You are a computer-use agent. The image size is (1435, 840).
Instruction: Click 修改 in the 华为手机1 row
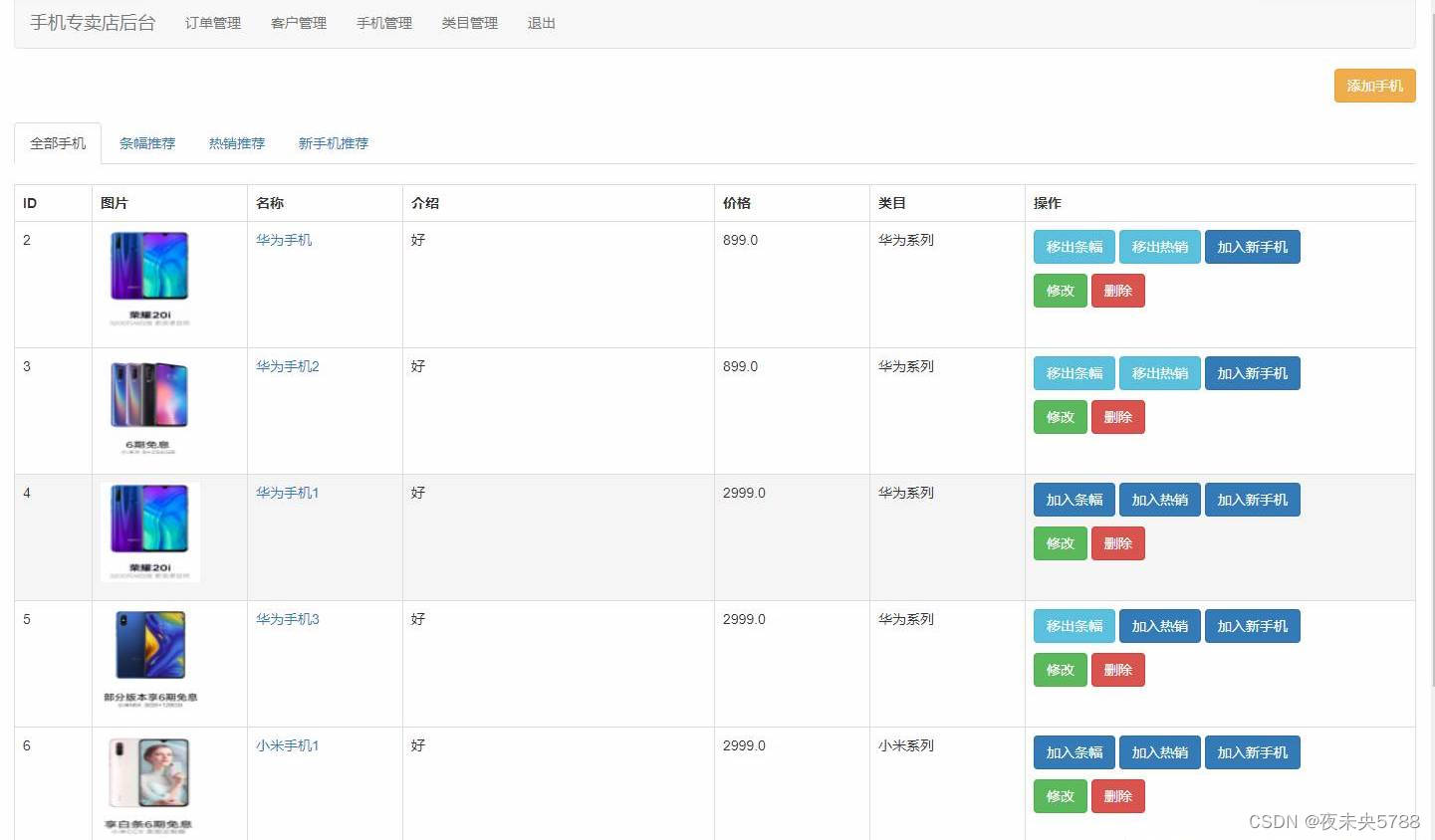tap(1061, 543)
